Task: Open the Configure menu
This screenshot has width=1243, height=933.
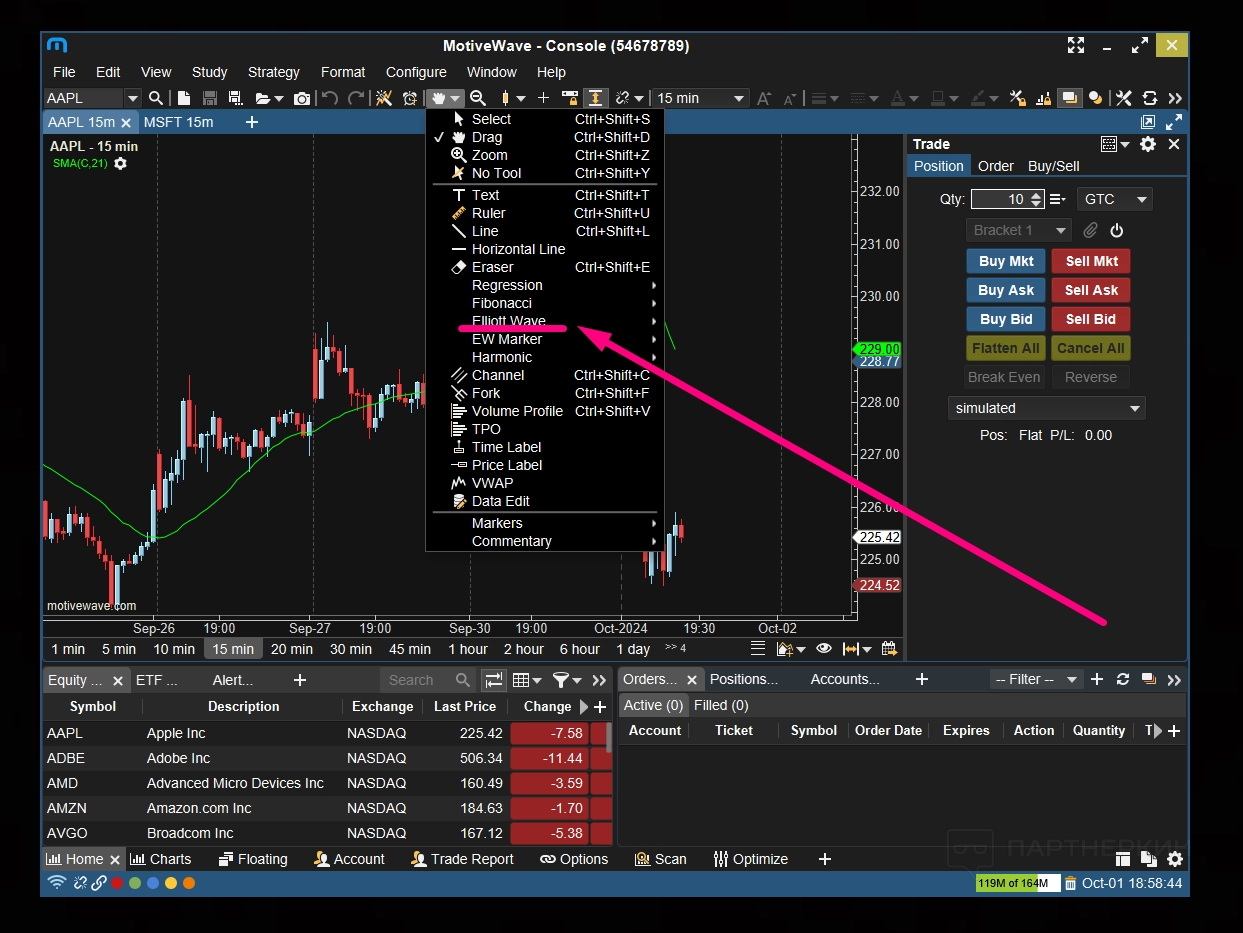Action: point(416,72)
